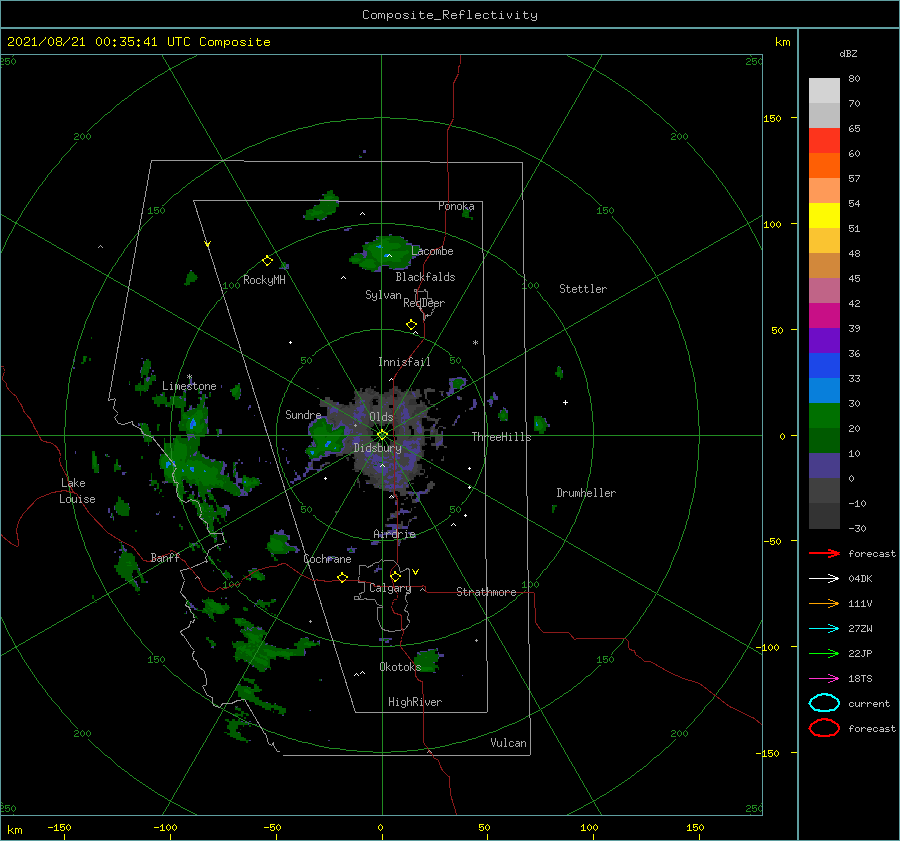Click the ThreeHills label
The width and height of the screenshot is (900, 841).
[502, 437]
